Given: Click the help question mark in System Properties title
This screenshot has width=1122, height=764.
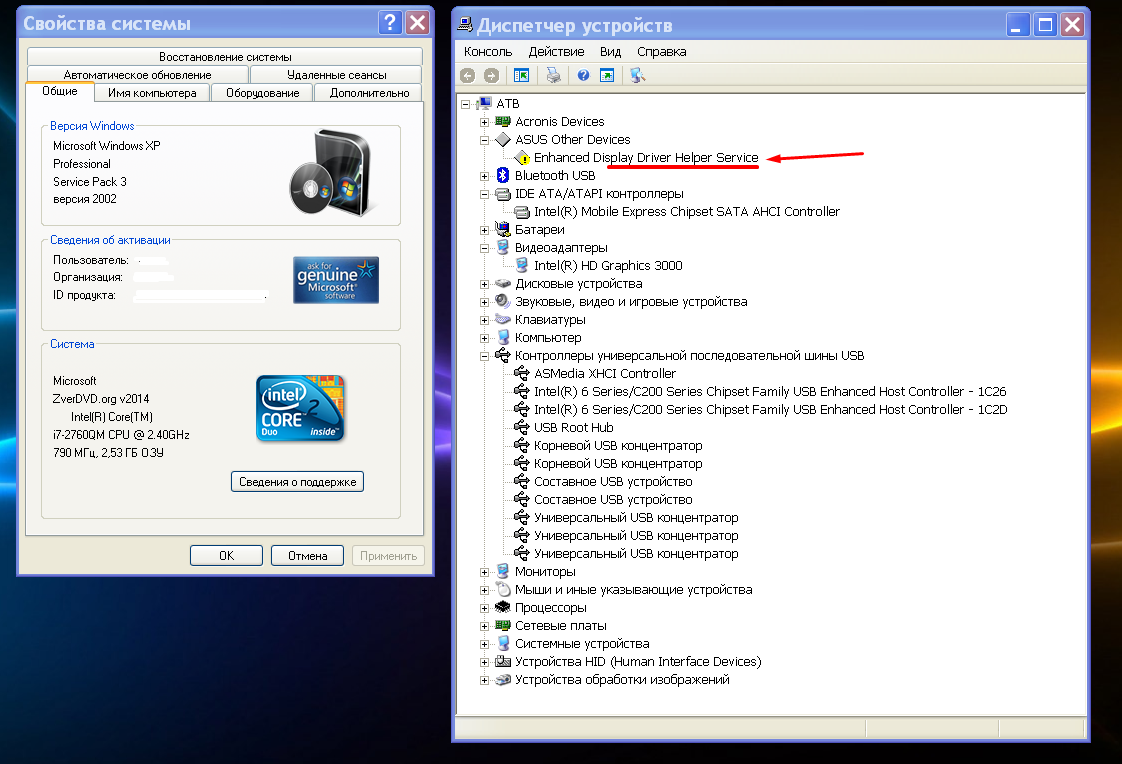Looking at the screenshot, I should [x=389, y=22].
